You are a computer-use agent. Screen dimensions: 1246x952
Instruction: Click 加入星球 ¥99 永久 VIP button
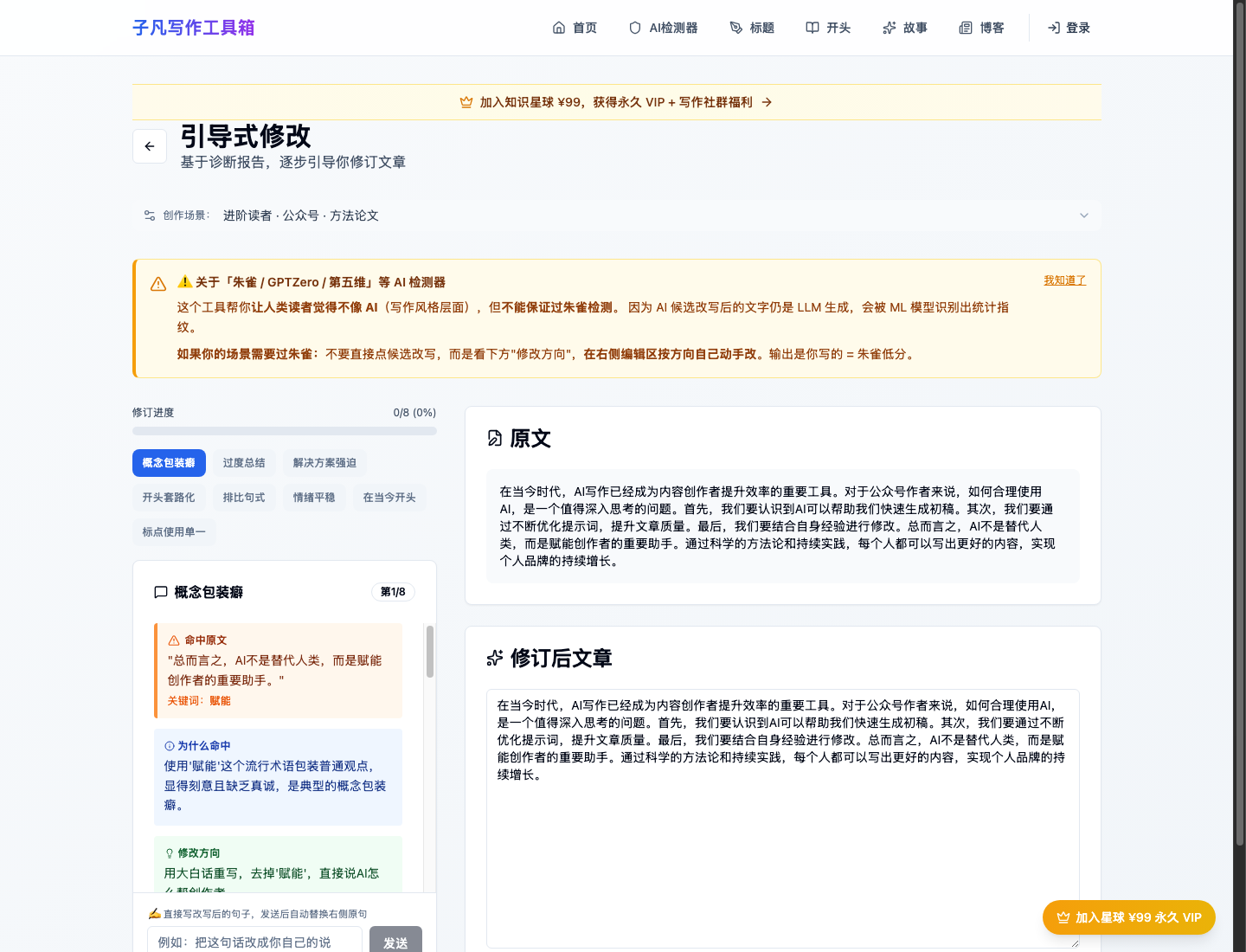pyautogui.click(x=1129, y=917)
